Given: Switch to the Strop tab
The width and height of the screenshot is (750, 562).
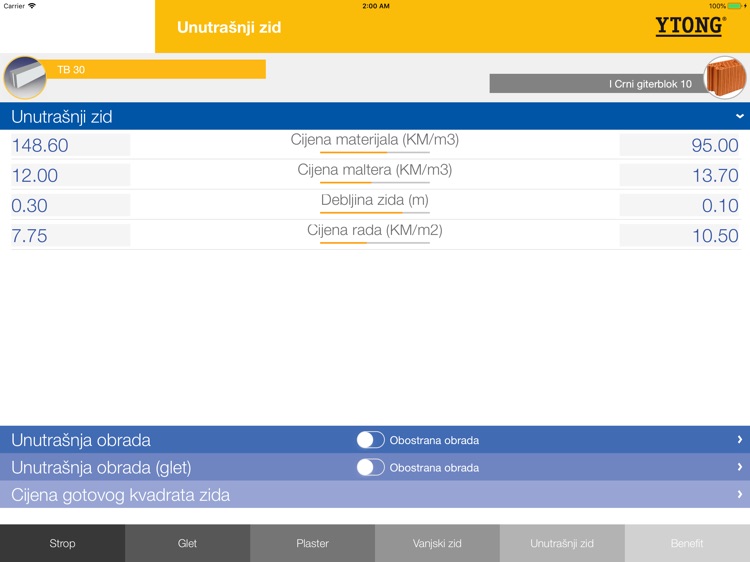Looking at the screenshot, I should point(63,543).
